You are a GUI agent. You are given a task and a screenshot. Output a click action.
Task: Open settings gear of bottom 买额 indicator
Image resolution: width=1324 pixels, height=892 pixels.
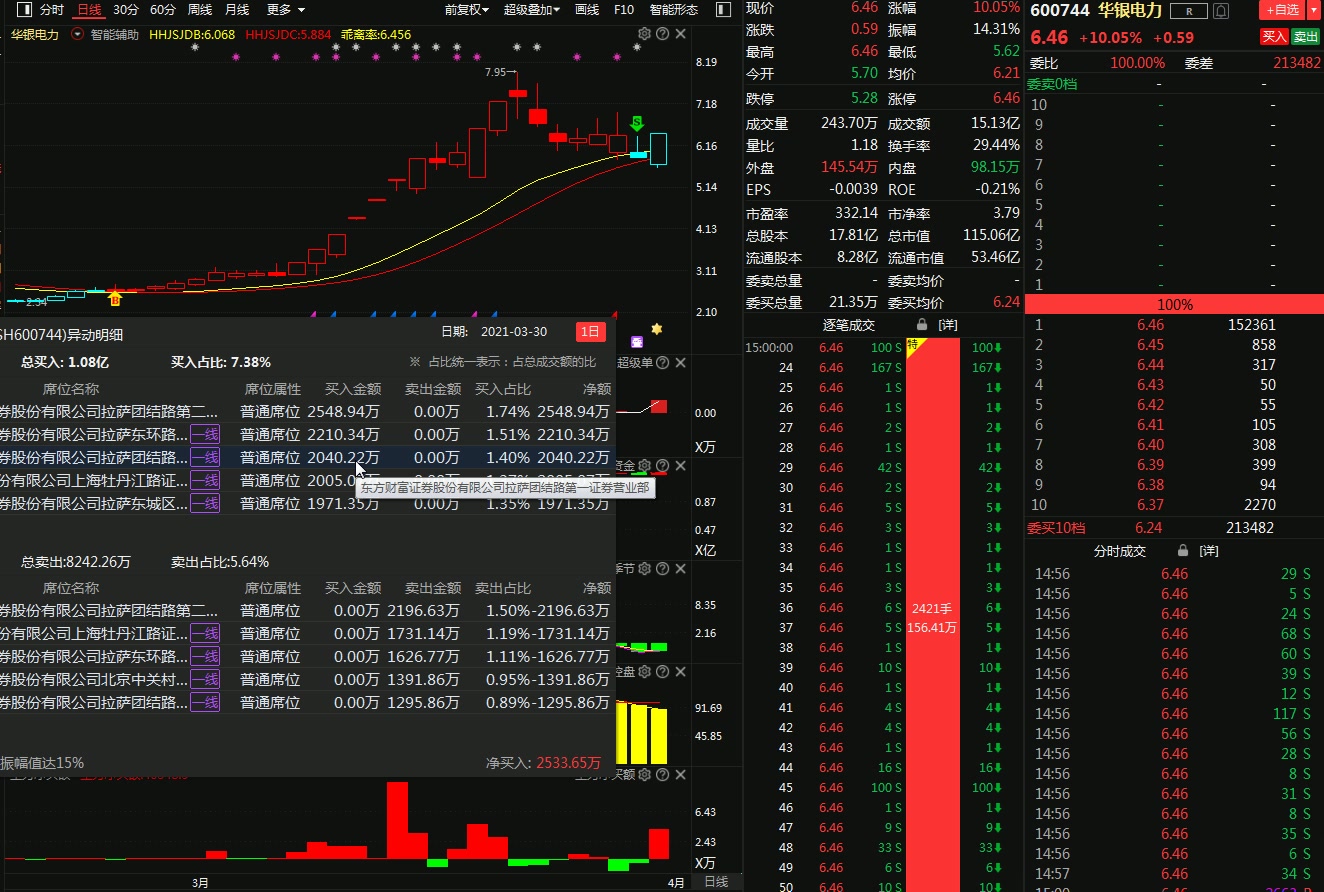tap(644, 774)
